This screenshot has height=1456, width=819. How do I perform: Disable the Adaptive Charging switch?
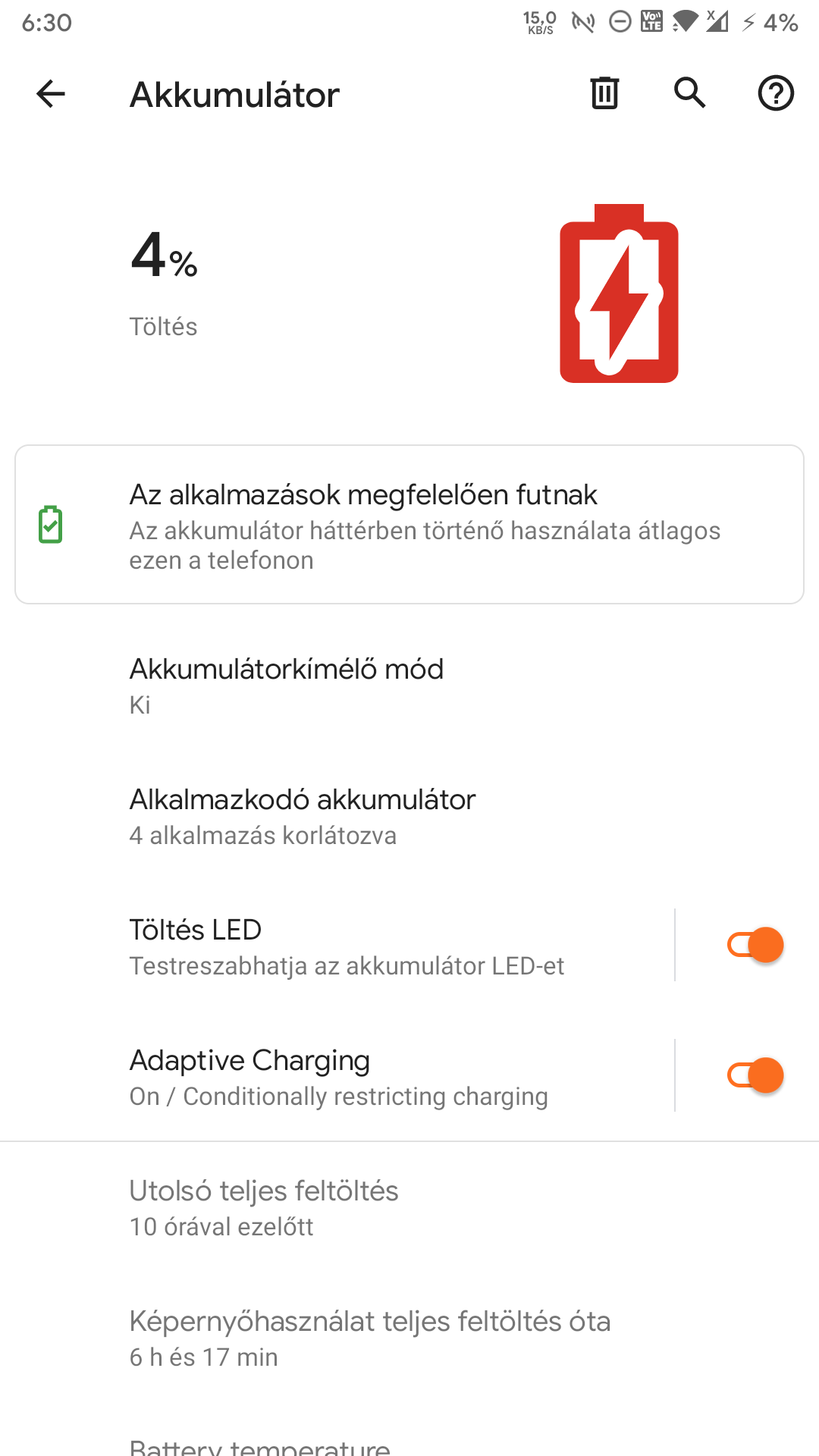[755, 1075]
